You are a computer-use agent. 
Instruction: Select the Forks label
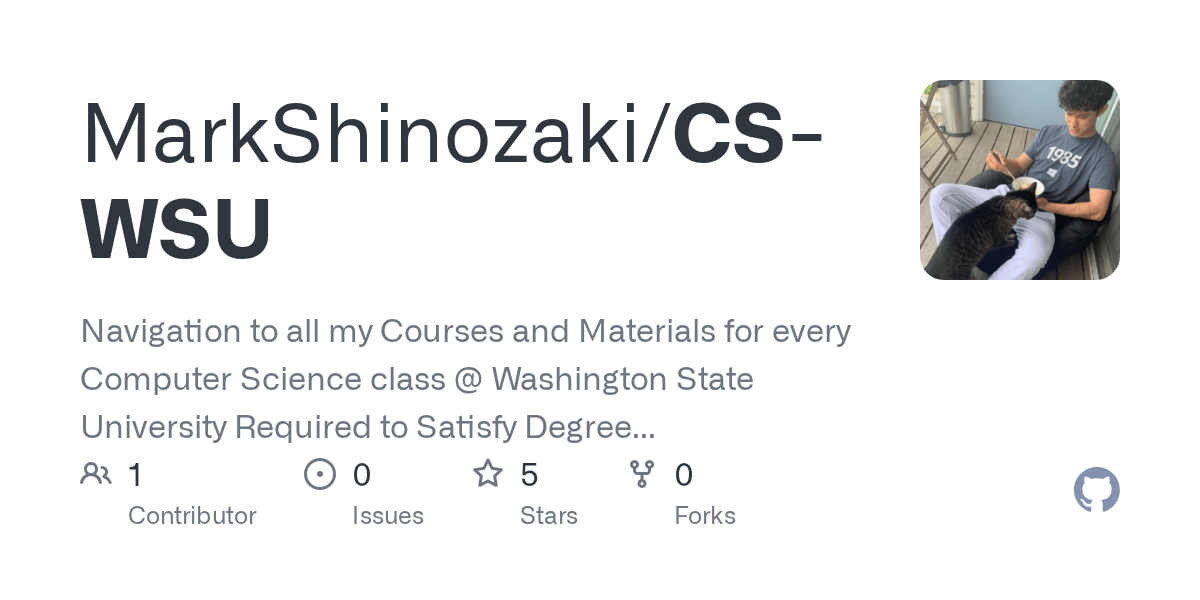click(x=705, y=516)
